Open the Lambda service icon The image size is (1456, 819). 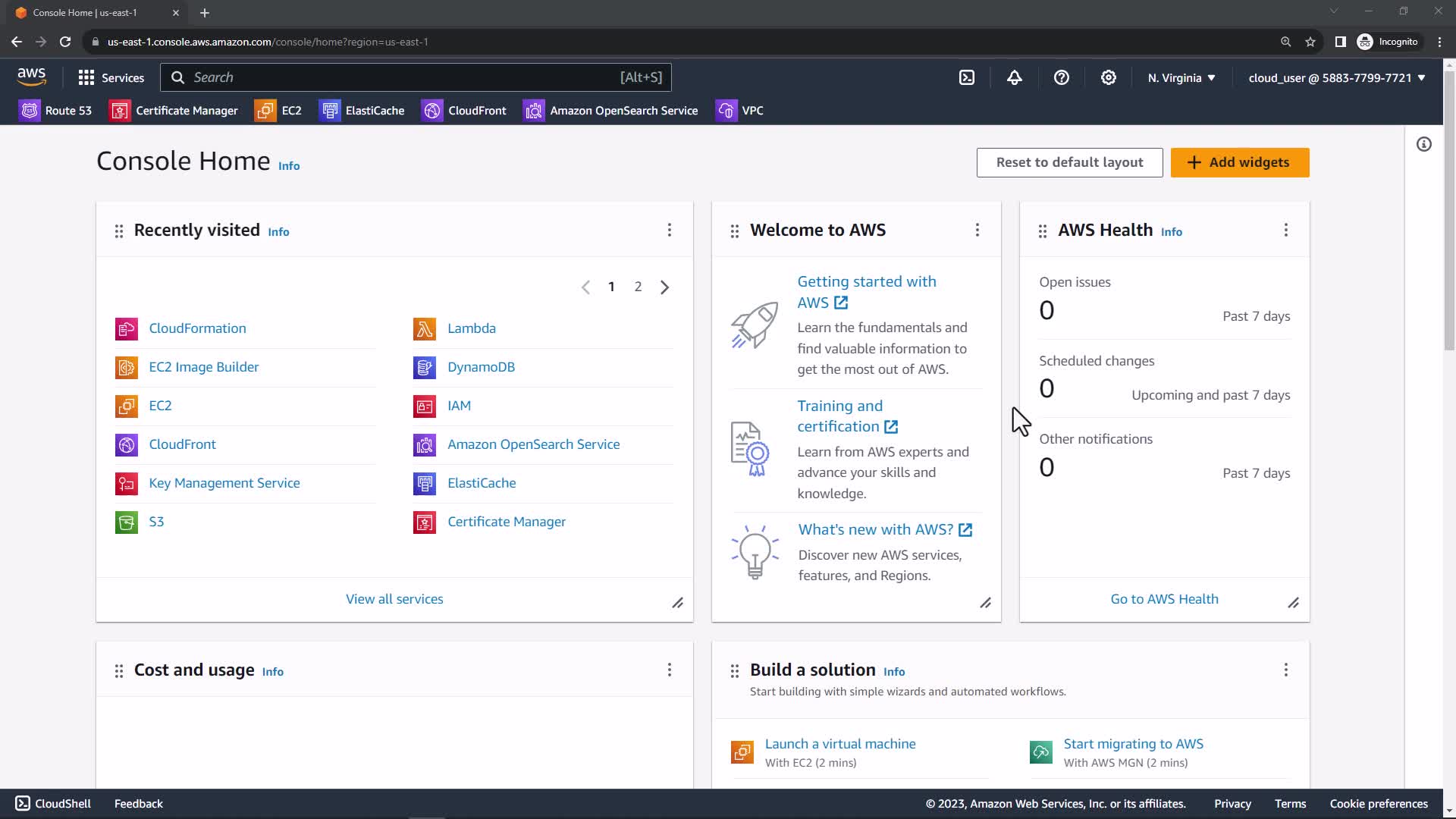coord(425,328)
